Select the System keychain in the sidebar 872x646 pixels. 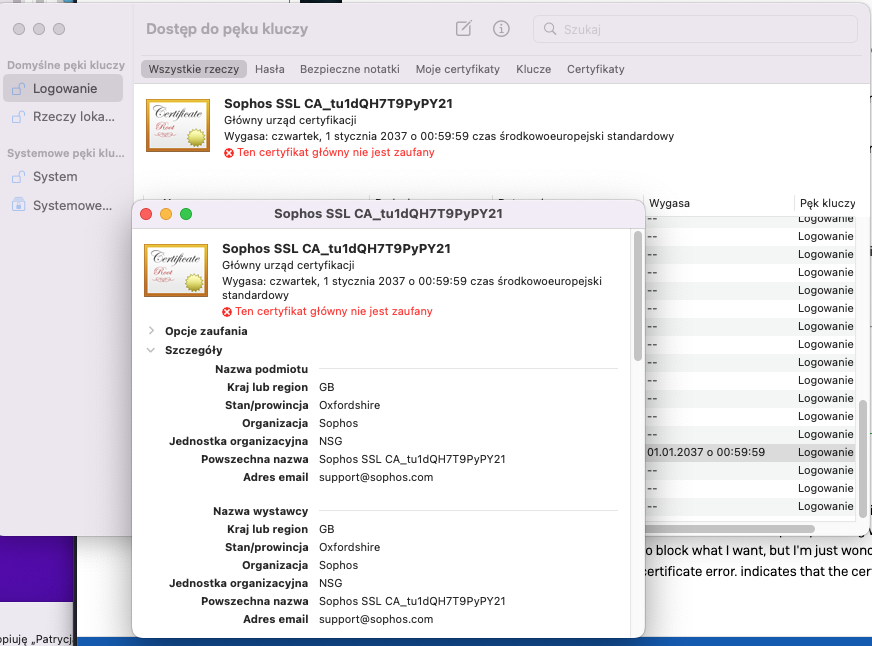tap(63, 177)
